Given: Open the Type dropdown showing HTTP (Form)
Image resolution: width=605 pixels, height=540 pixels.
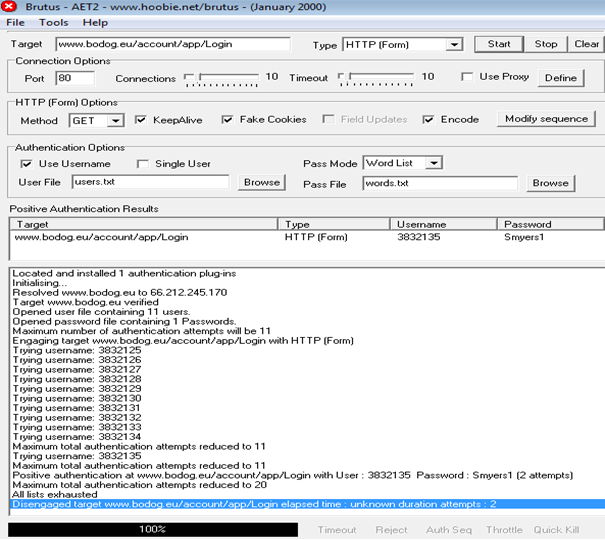Looking at the screenshot, I should 402,45.
